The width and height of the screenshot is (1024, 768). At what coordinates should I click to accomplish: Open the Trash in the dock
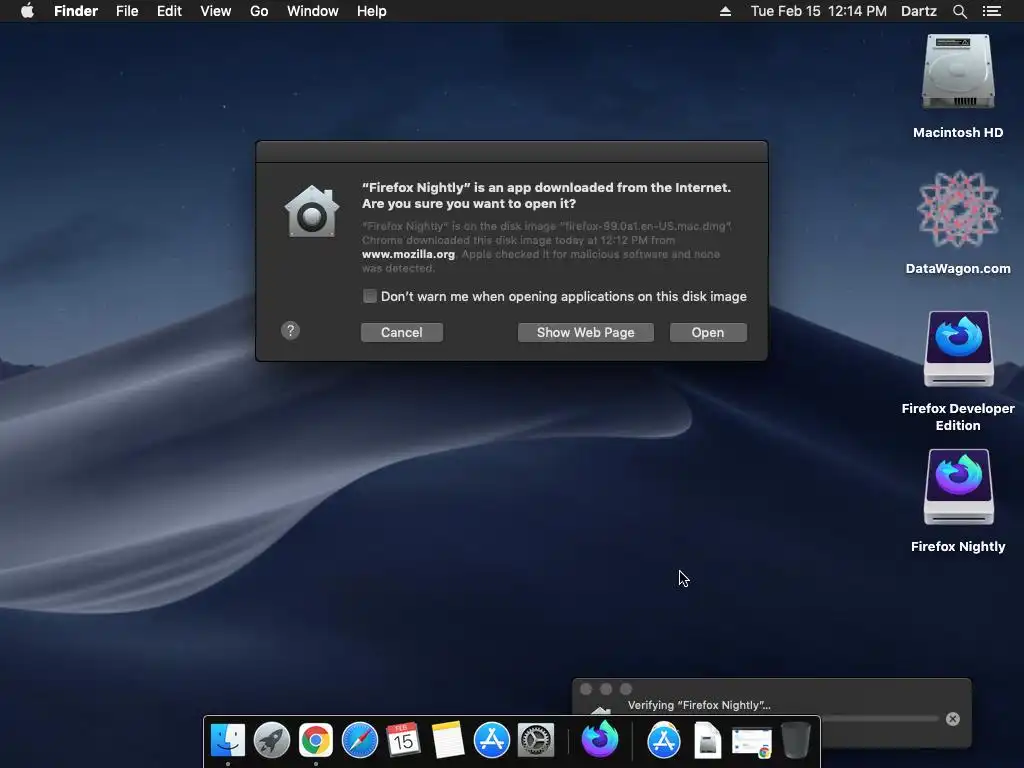point(796,741)
